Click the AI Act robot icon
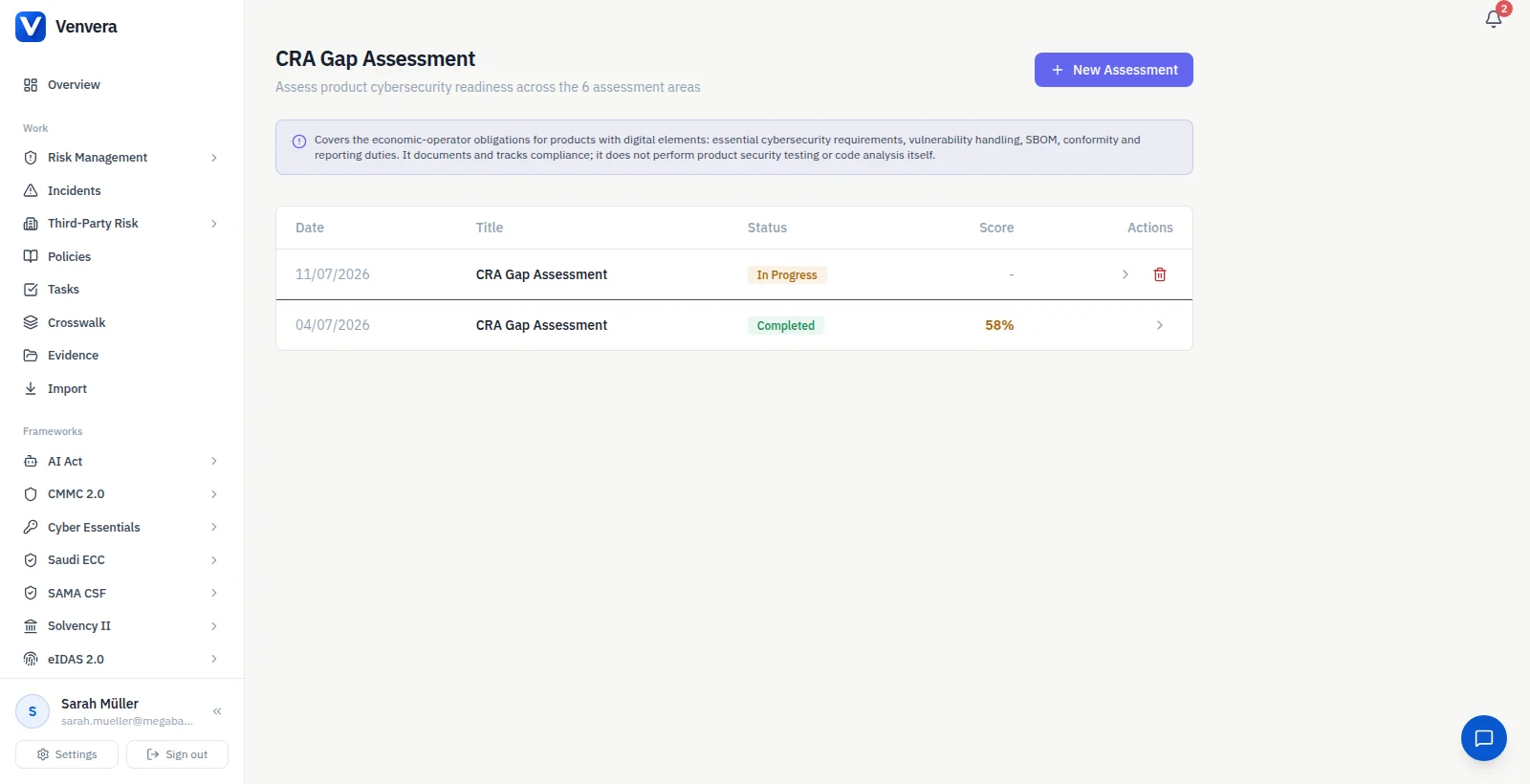1530x784 pixels. 31,461
